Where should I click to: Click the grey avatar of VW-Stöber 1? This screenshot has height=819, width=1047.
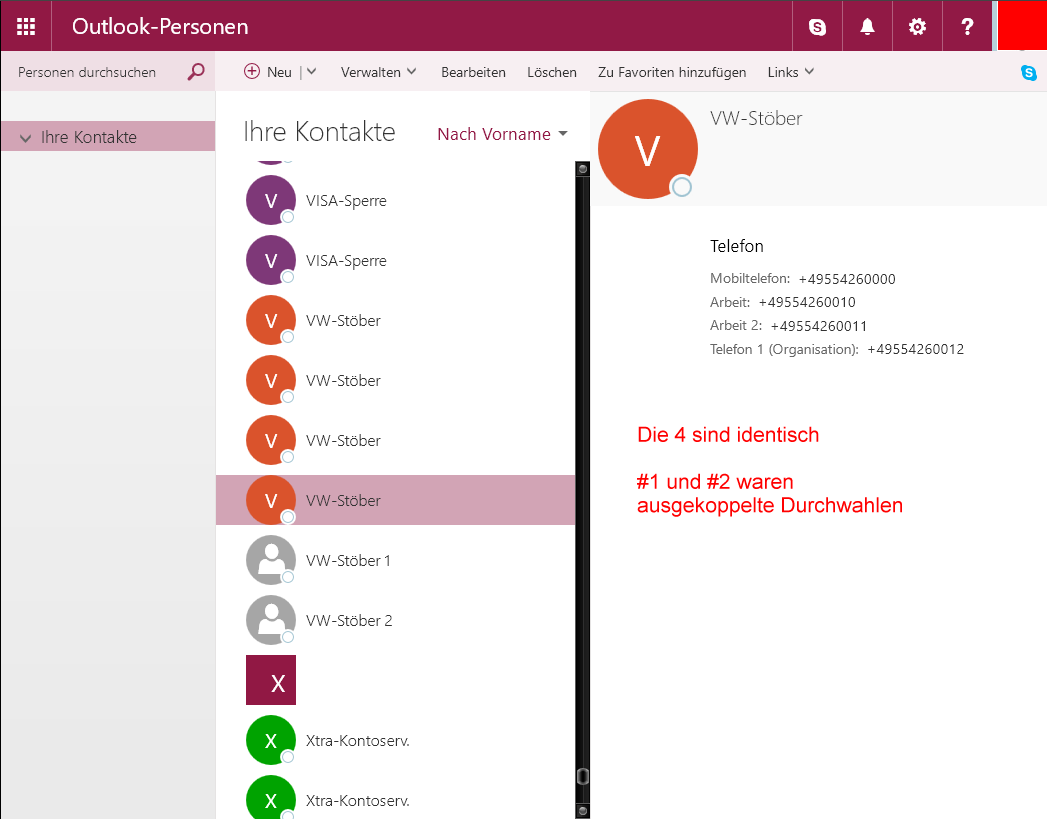(270, 560)
